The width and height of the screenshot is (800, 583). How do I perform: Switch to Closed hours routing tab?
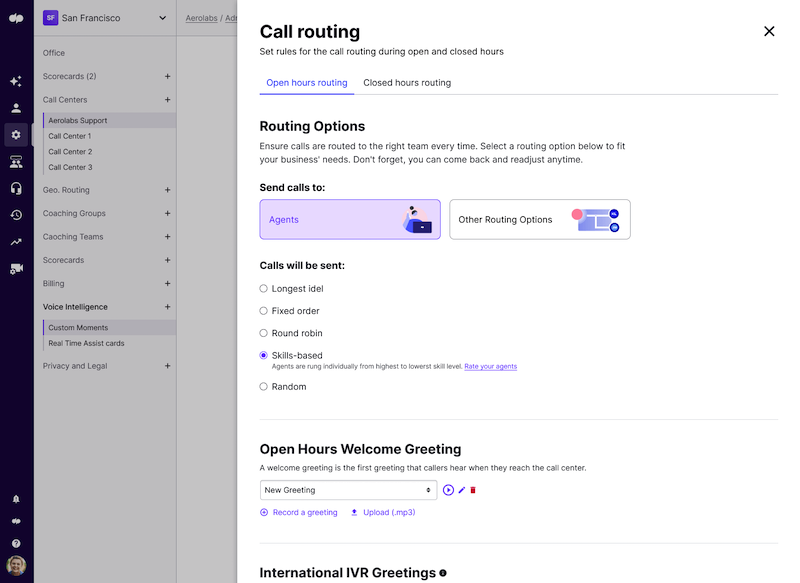tap(407, 83)
